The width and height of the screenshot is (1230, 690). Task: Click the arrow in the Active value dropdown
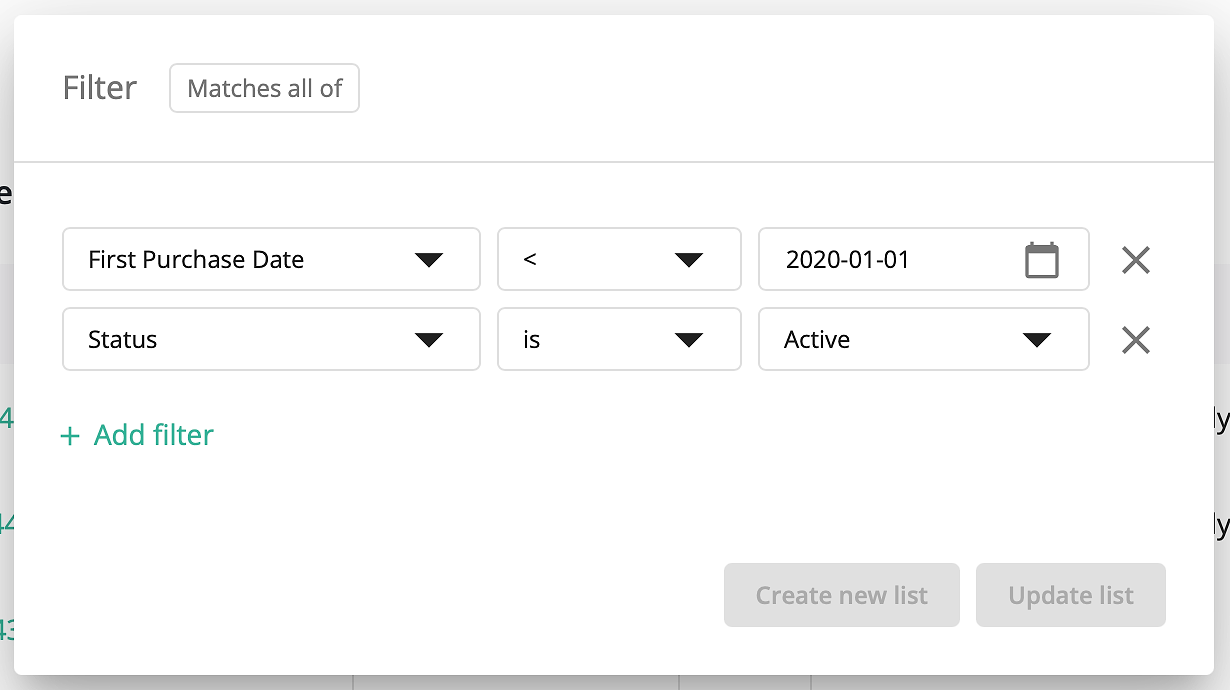tap(1037, 340)
